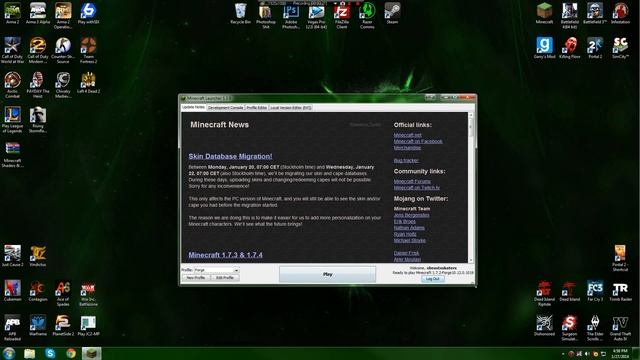
Task: Click the Play button in the launcher
Action: (x=327, y=274)
